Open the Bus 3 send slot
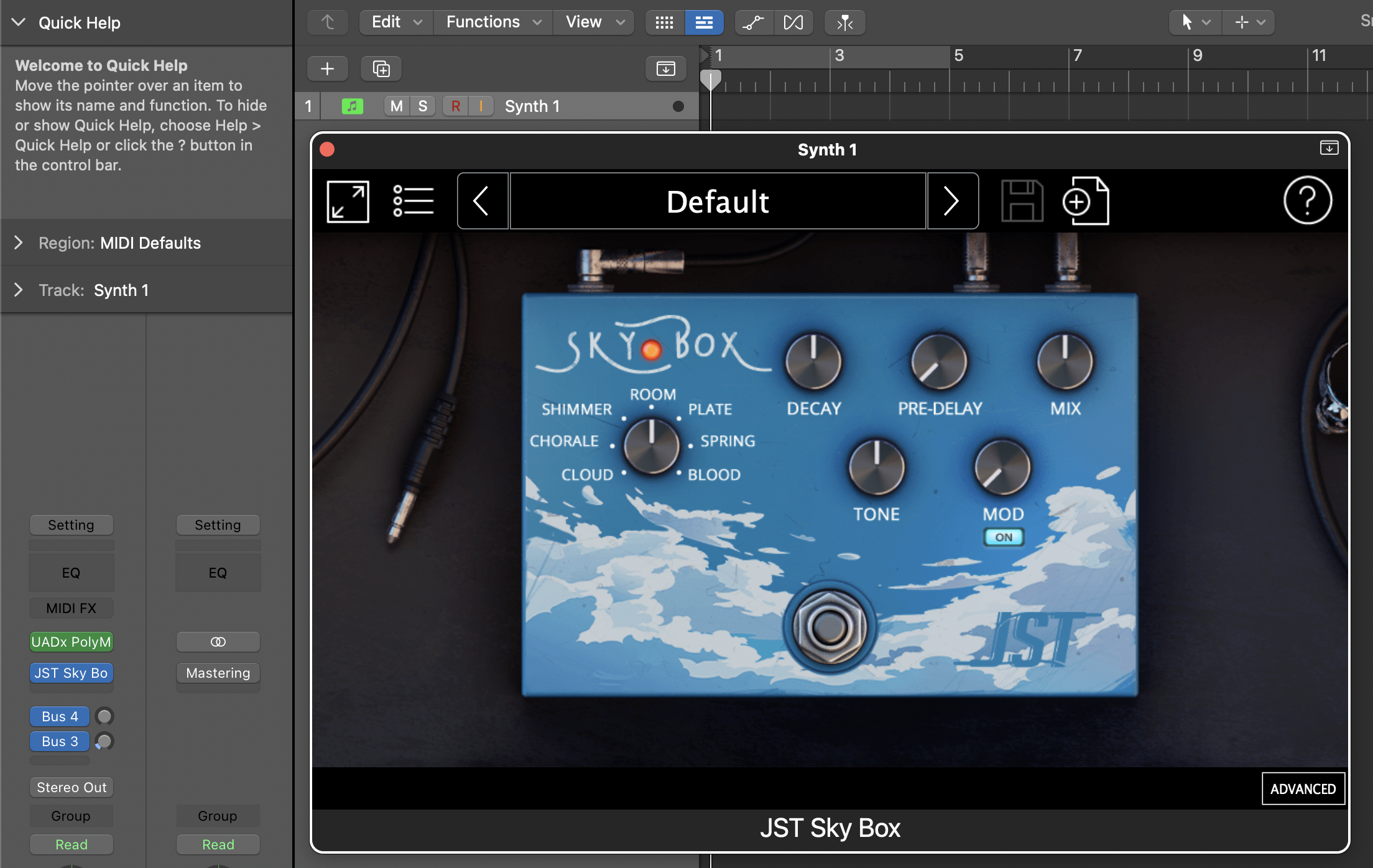Viewport: 1373px width, 868px height. [x=60, y=741]
